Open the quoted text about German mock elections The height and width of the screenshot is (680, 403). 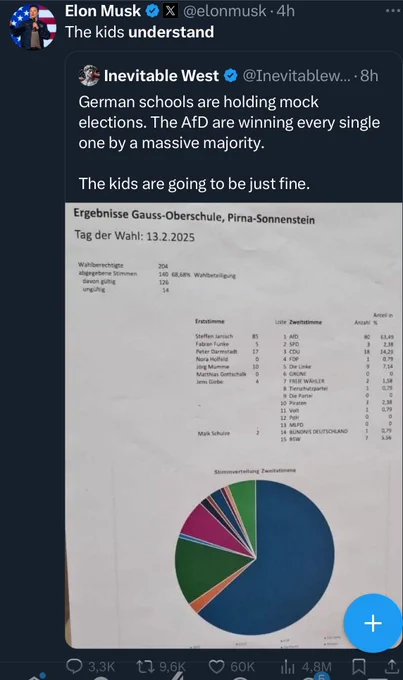(x=229, y=143)
